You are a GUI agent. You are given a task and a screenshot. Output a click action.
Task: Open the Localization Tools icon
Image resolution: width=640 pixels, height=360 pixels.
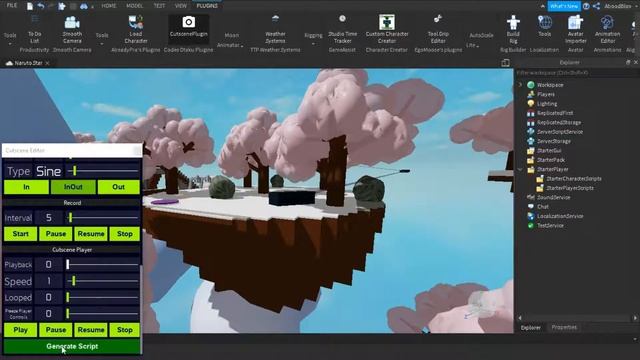(x=544, y=27)
